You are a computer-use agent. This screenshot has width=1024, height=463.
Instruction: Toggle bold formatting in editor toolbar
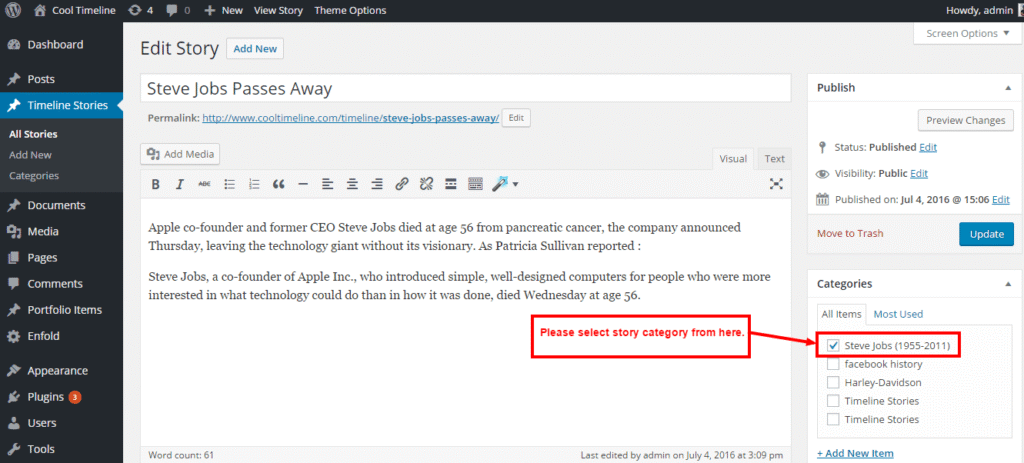point(155,184)
